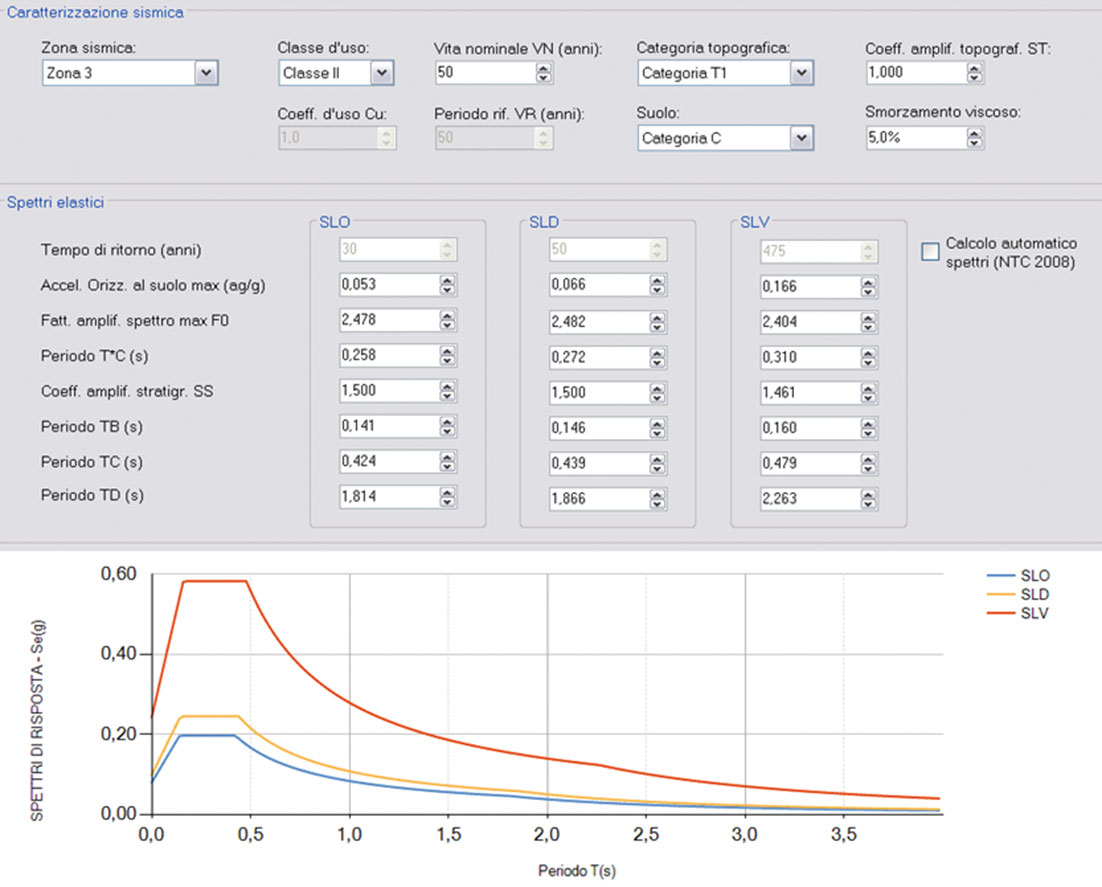The height and width of the screenshot is (887, 1102).
Task: Click the 'Spettri elastici' group title
Action: 56,202
